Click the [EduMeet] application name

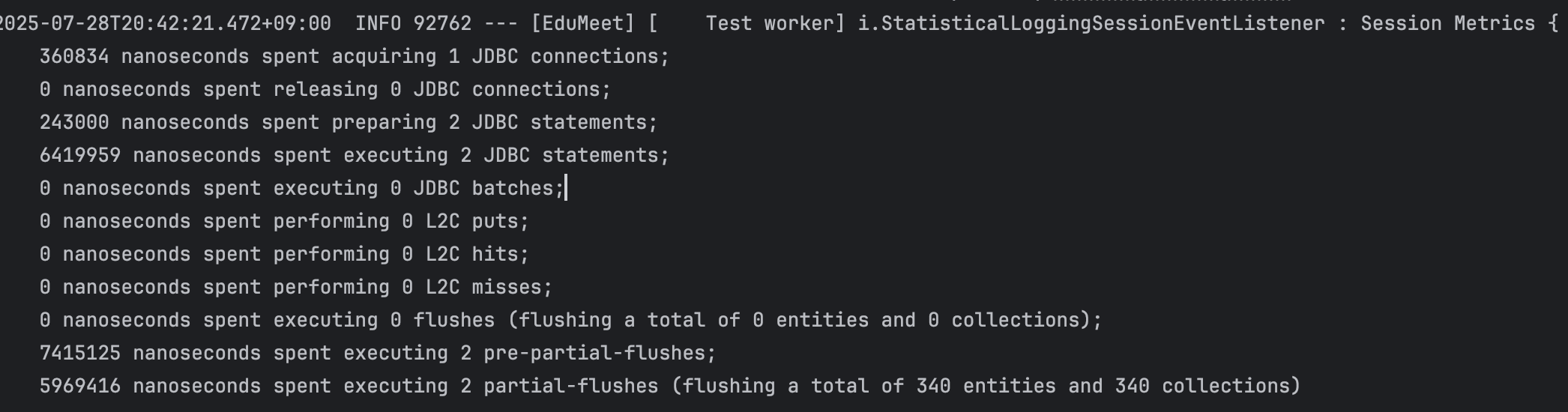click(x=582, y=23)
